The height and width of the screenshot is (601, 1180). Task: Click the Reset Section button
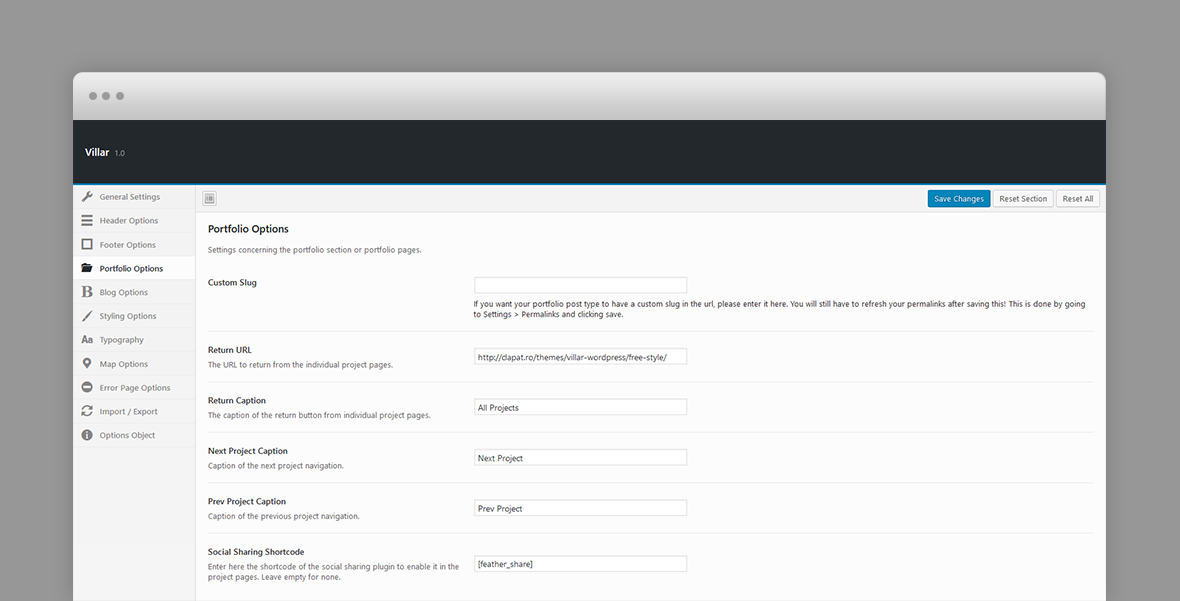tap(1023, 199)
